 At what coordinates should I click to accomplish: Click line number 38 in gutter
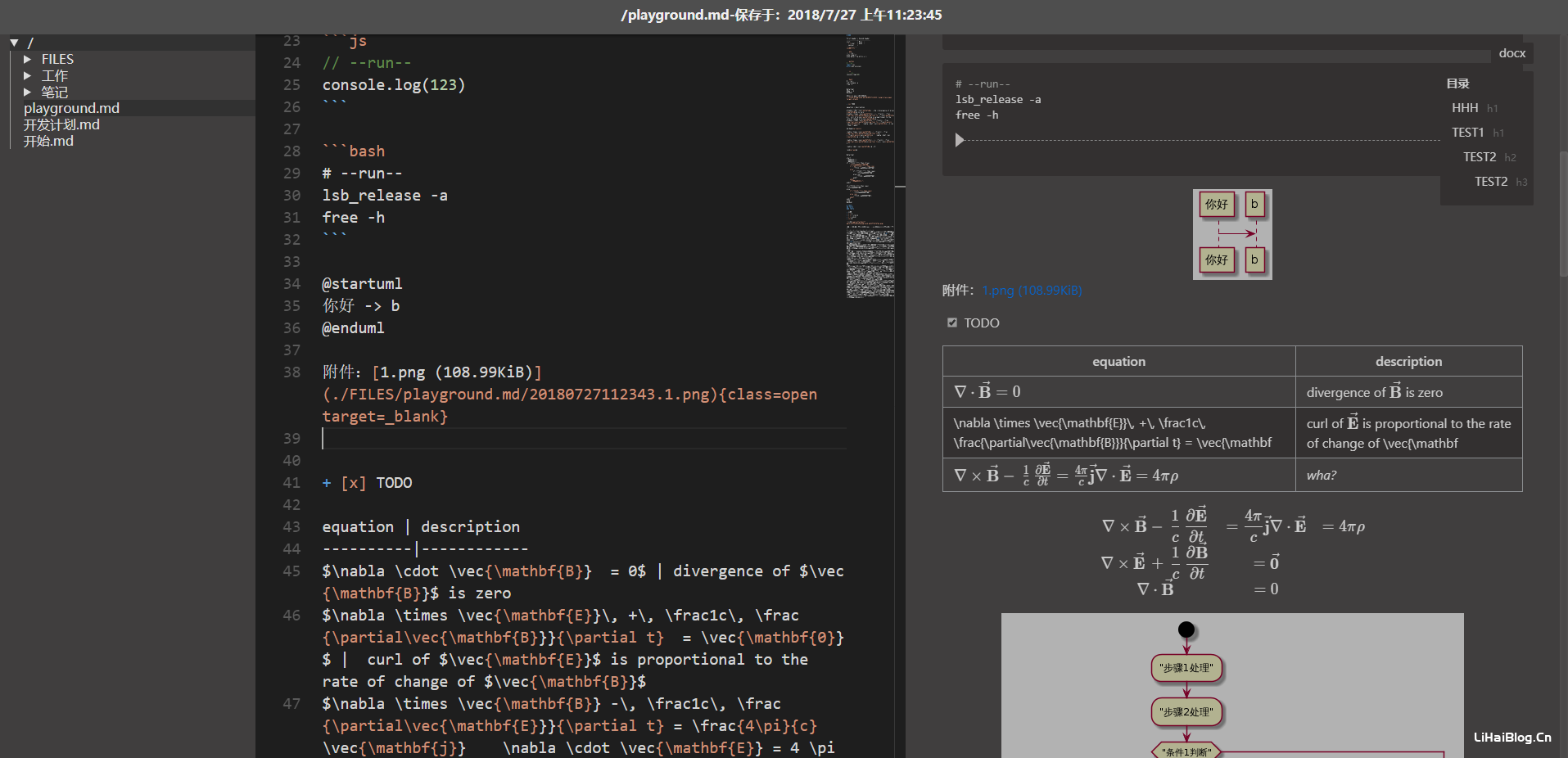(291, 372)
